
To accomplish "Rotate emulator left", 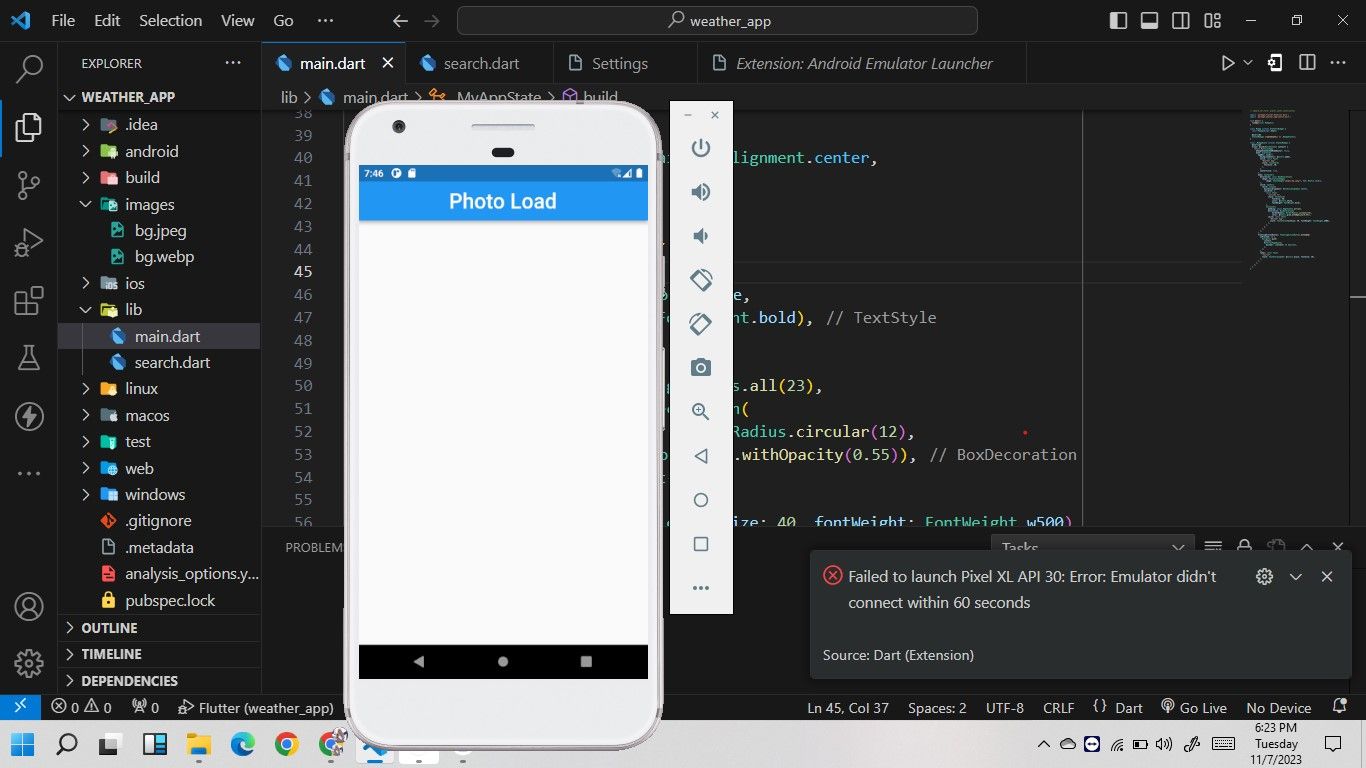I will (x=701, y=280).
